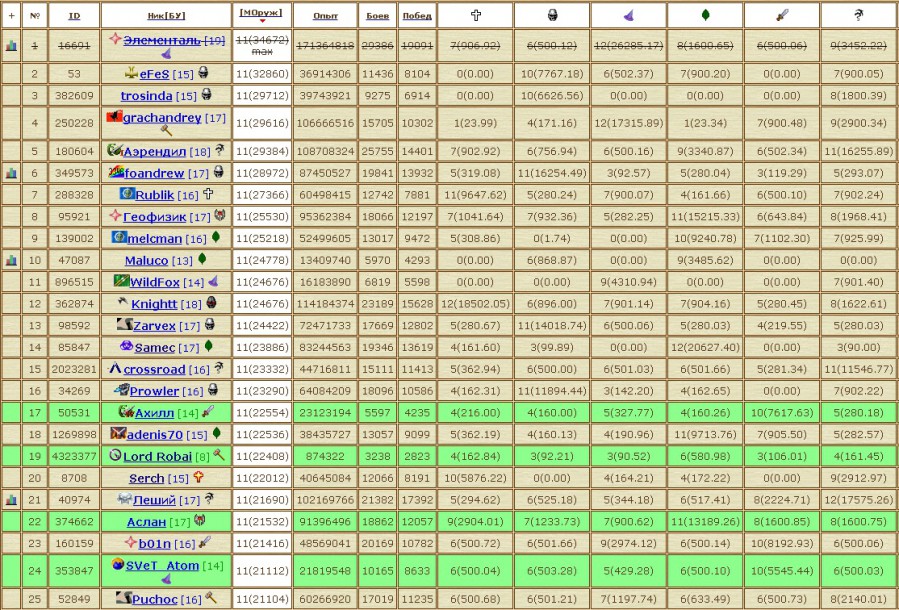Click the clan emblem beside Аэрендил
This screenshot has height=610, width=899.
(115, 150)
